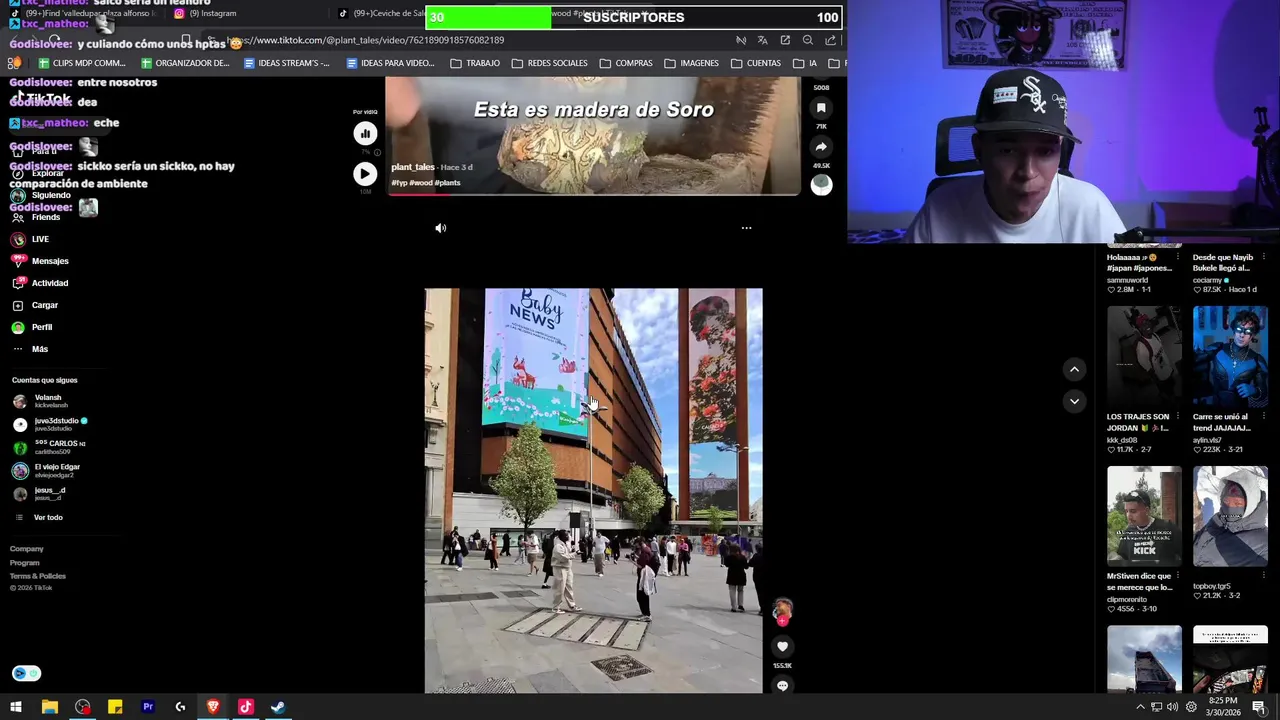Open the volume icon in system tray

pos(1174,707)
